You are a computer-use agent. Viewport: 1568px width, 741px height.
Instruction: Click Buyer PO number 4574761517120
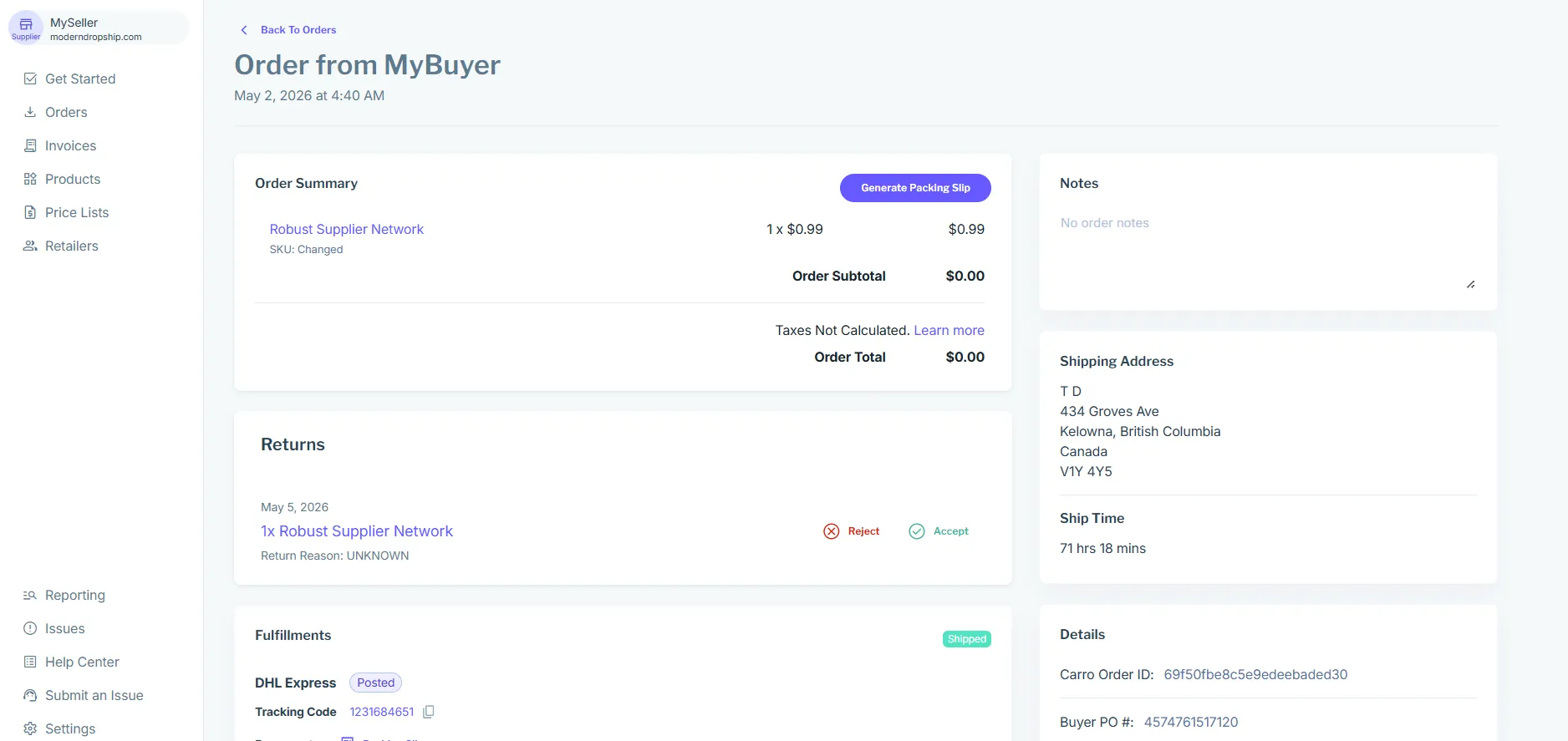tap(1191, 722)
